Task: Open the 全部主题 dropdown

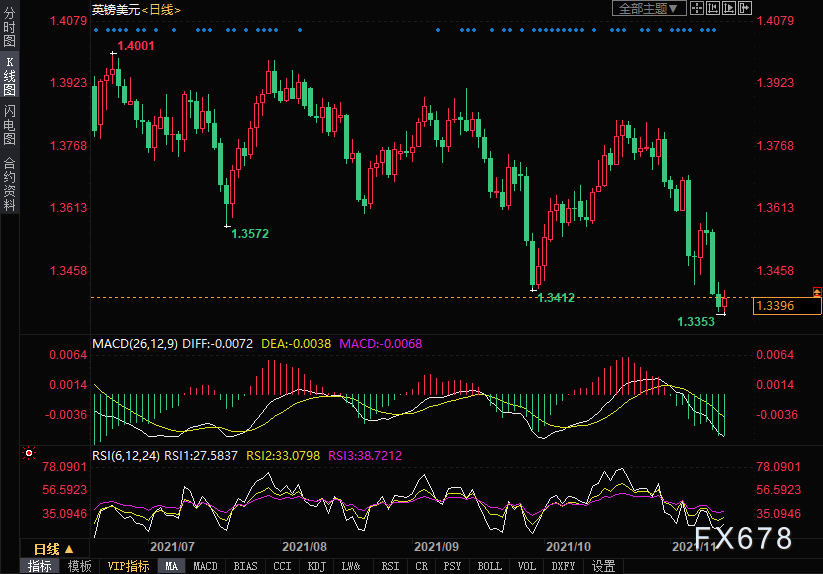Action: tap(649, 8)
